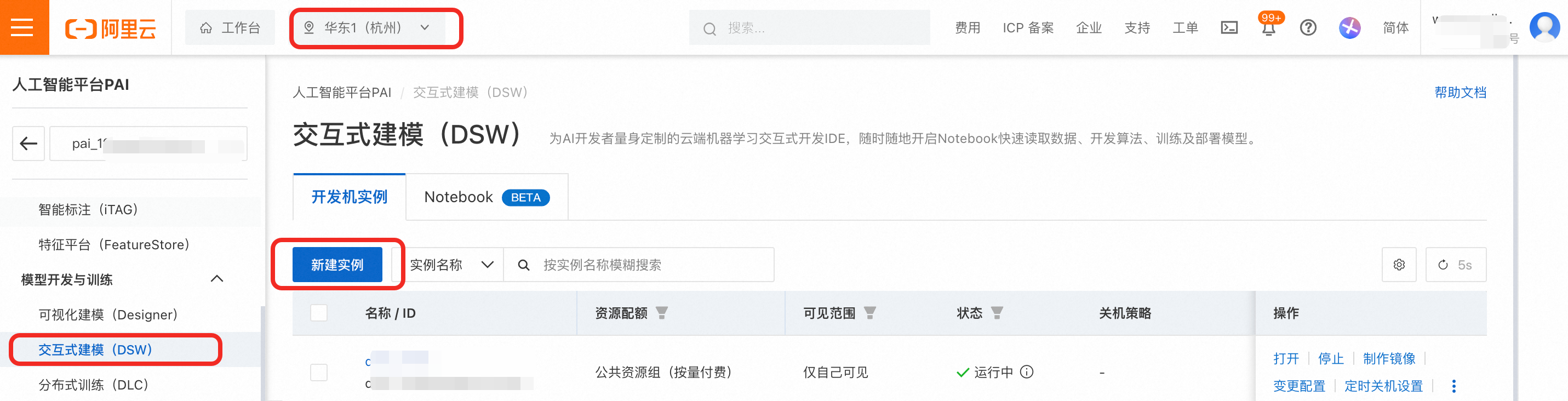Click the more actions three-dot icon
This screenshot has height=401, width=1568.
pos(1453,386)
